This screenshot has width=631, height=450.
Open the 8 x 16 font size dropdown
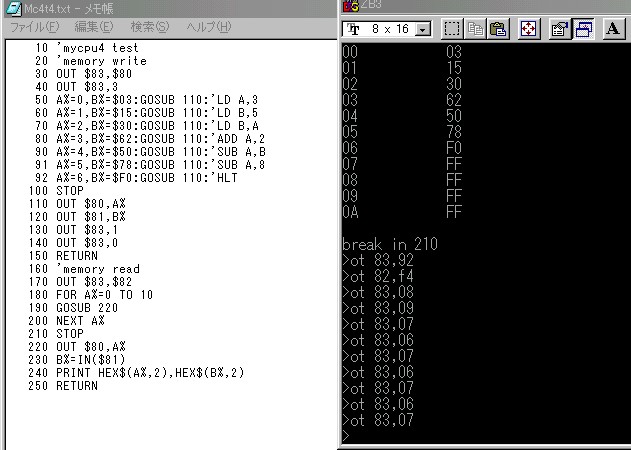coord(423,29)
